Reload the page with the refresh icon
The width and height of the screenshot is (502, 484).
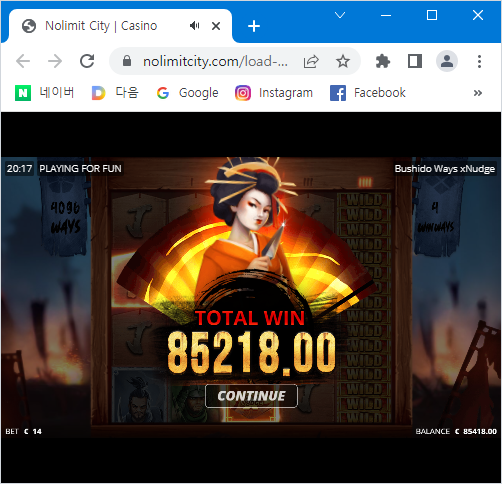click(x=87, y=61)
